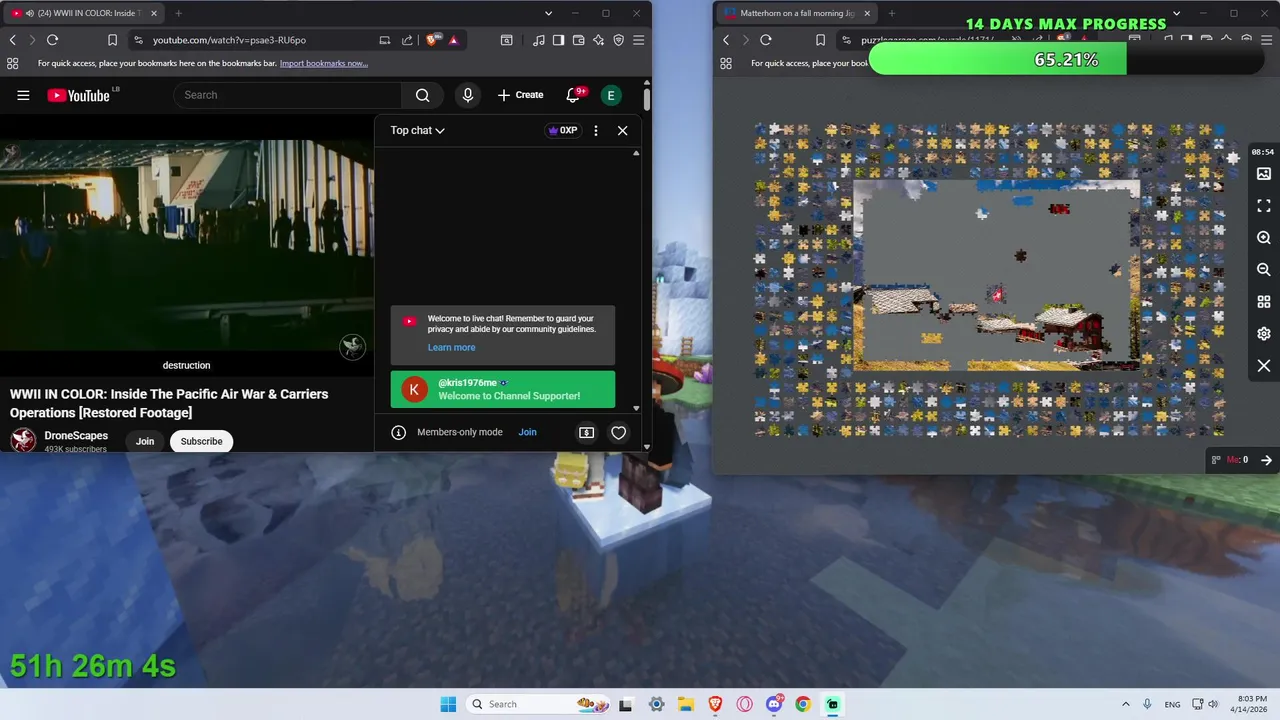This screenshot has height=720, width=1280.
Task: Click the YouTube search magnifier button
Action: coord(422,95)
